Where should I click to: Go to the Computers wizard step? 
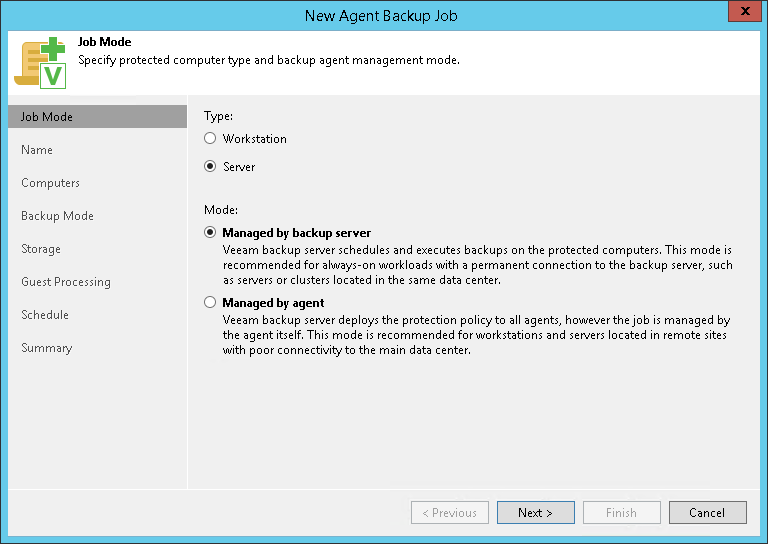pos(50,183)
